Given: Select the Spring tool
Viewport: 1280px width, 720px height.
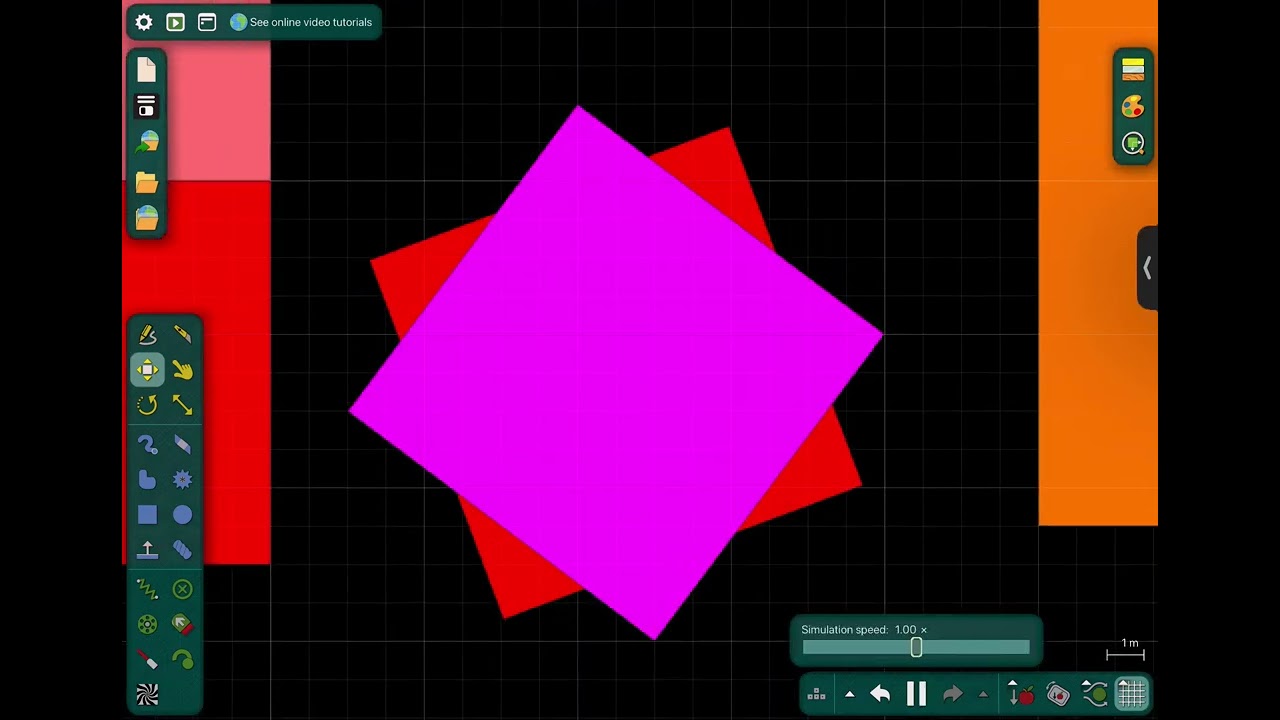Looking at the screenshot, I should click(147, 589).
